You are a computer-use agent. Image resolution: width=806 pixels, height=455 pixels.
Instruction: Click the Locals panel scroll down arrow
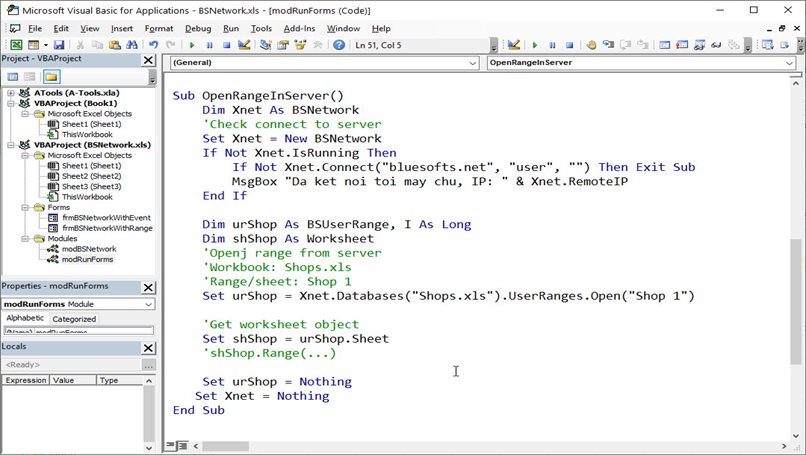click(x=149, y=448)
